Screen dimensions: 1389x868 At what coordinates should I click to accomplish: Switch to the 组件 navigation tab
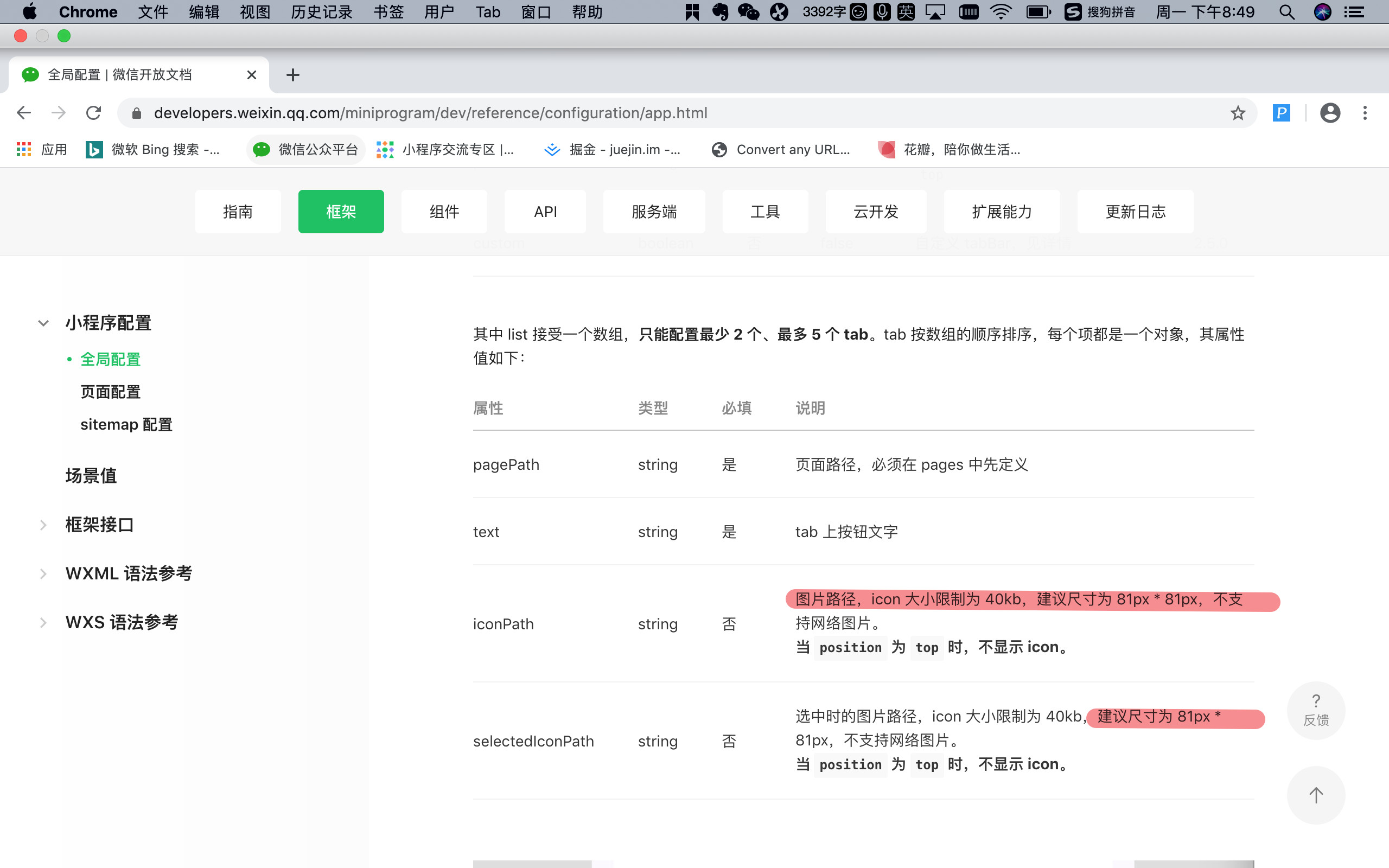pyautogui.click(x=444, y=212)
